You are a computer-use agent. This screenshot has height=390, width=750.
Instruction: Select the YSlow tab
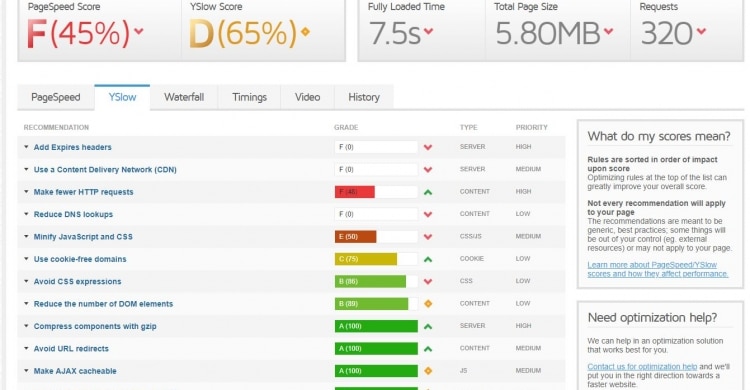[122, 97]
